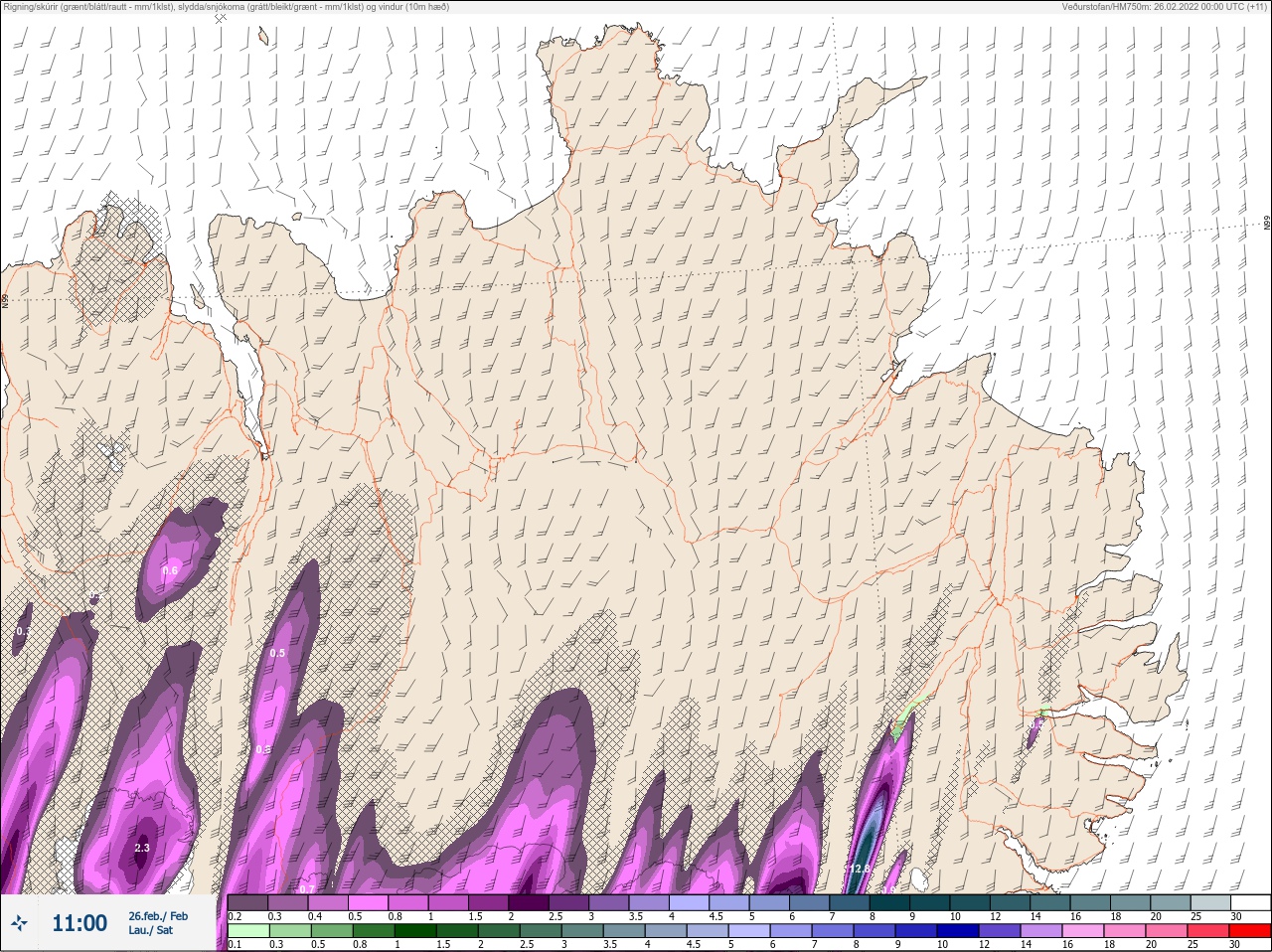Select the dark purple 2 swatch in the upper legend
This screenshot has width=1272, height=952.
(530, 902)
